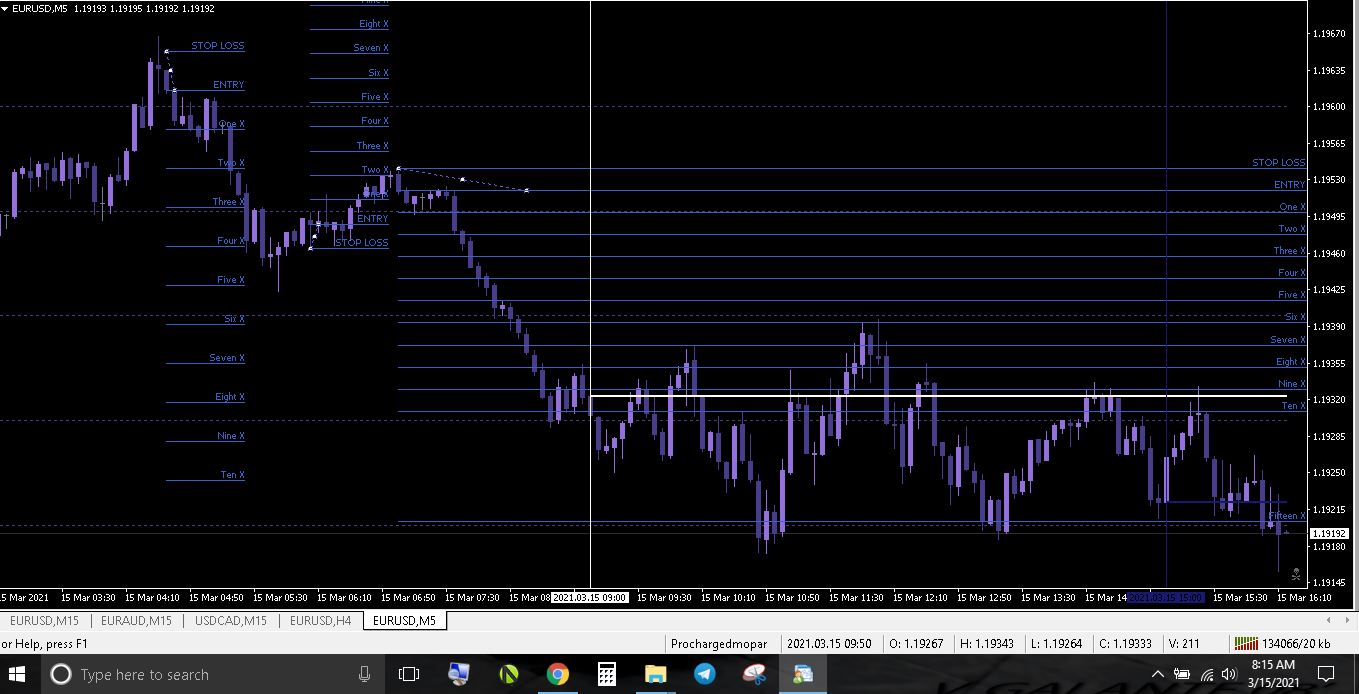Open the Action Center notifications icon
Viewport: 1359px width, 694px height.
[1327, 674]
